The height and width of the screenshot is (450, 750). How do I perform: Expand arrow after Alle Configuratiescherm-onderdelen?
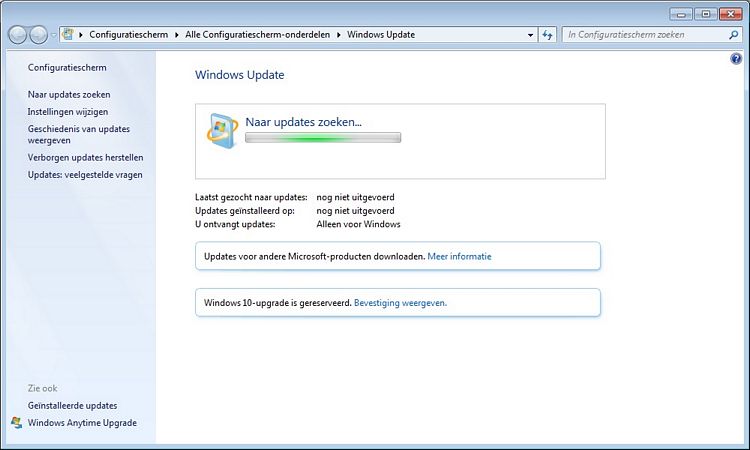coord(338,35)
